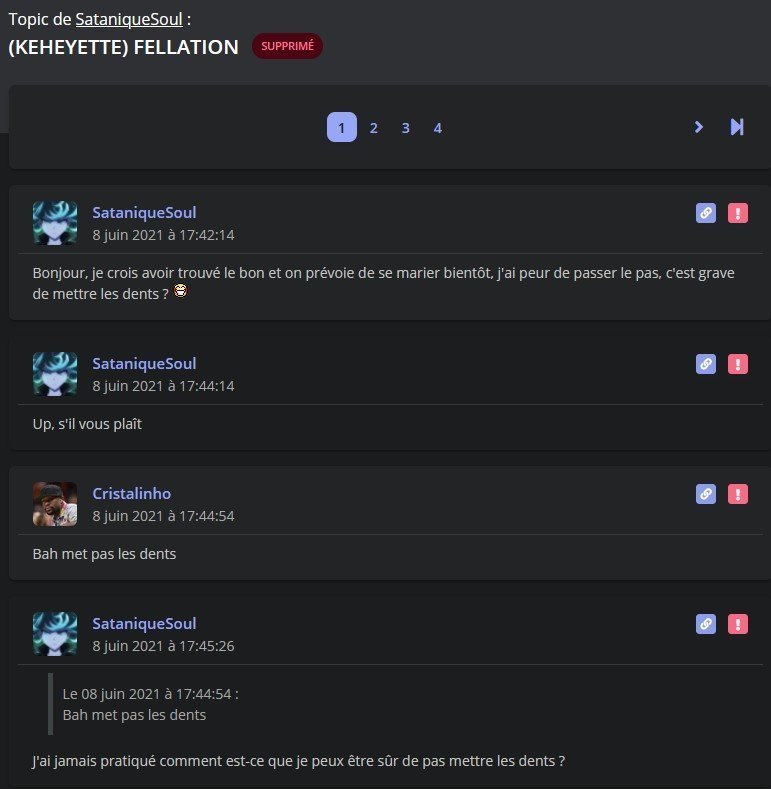This screenshot has height=789, width=771.
Task: Open page 2 of the topic
Action: (x=373, y=128)
